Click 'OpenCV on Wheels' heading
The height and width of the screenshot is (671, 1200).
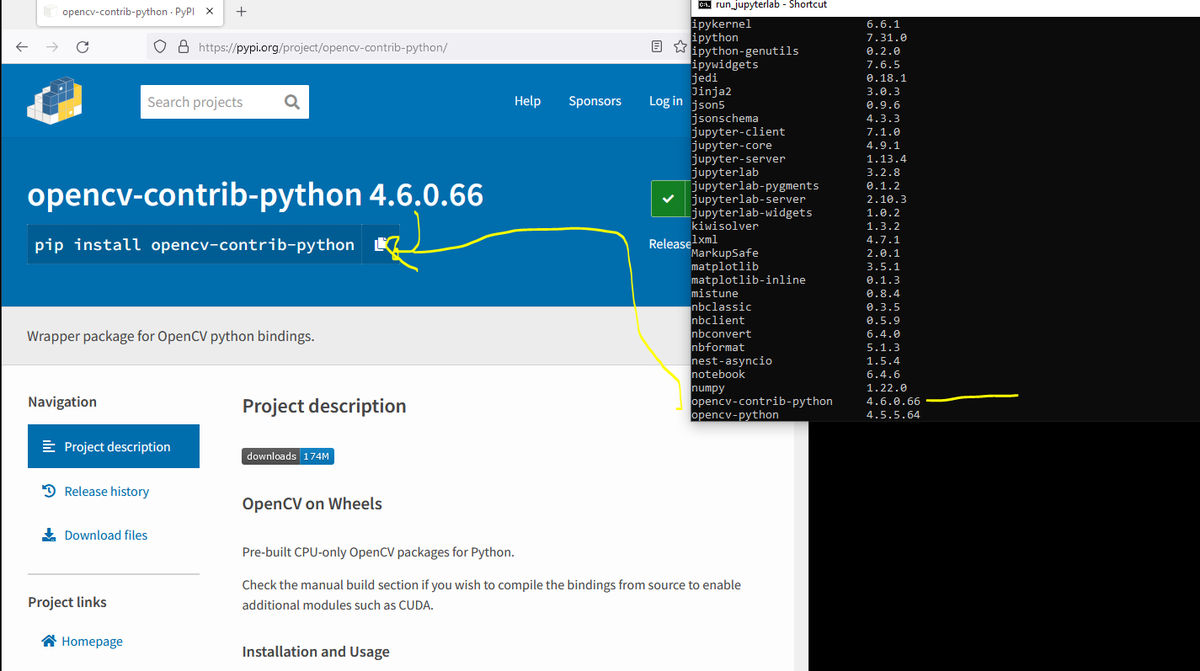(x=312, y=503)
